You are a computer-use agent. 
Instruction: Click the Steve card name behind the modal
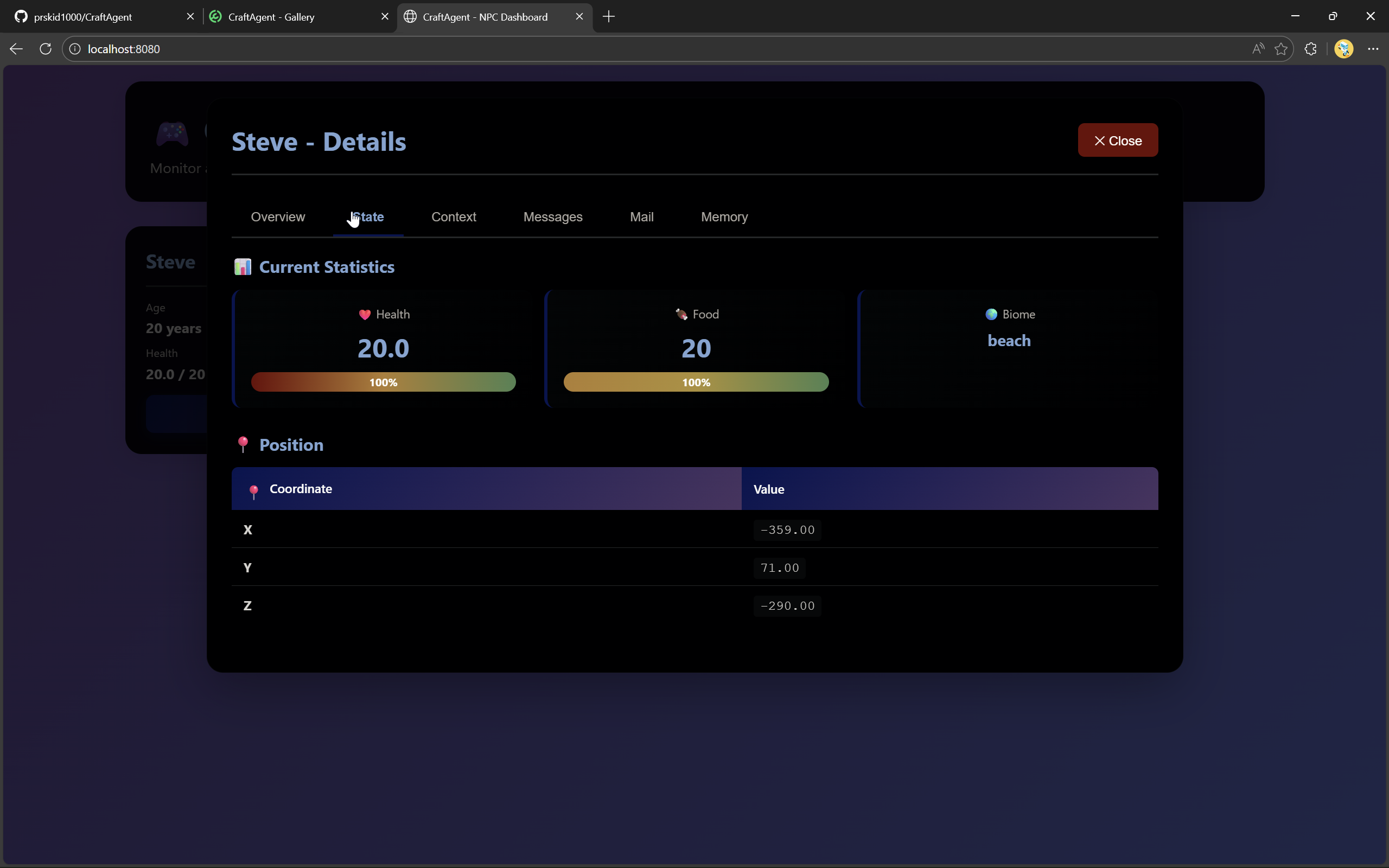pyautogui.click(x=170, y=262)
